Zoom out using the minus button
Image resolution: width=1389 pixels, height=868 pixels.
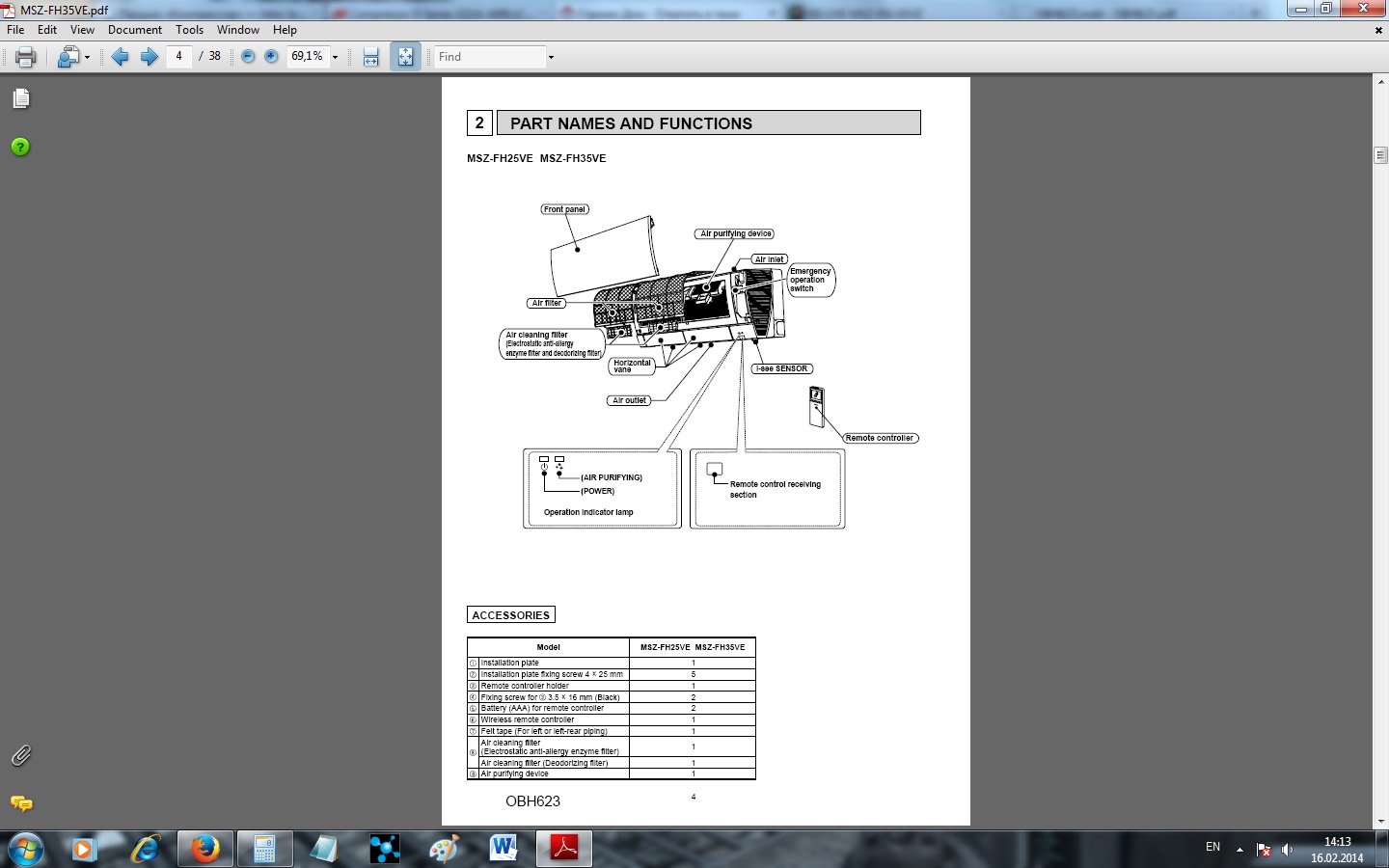pos(248,57)
